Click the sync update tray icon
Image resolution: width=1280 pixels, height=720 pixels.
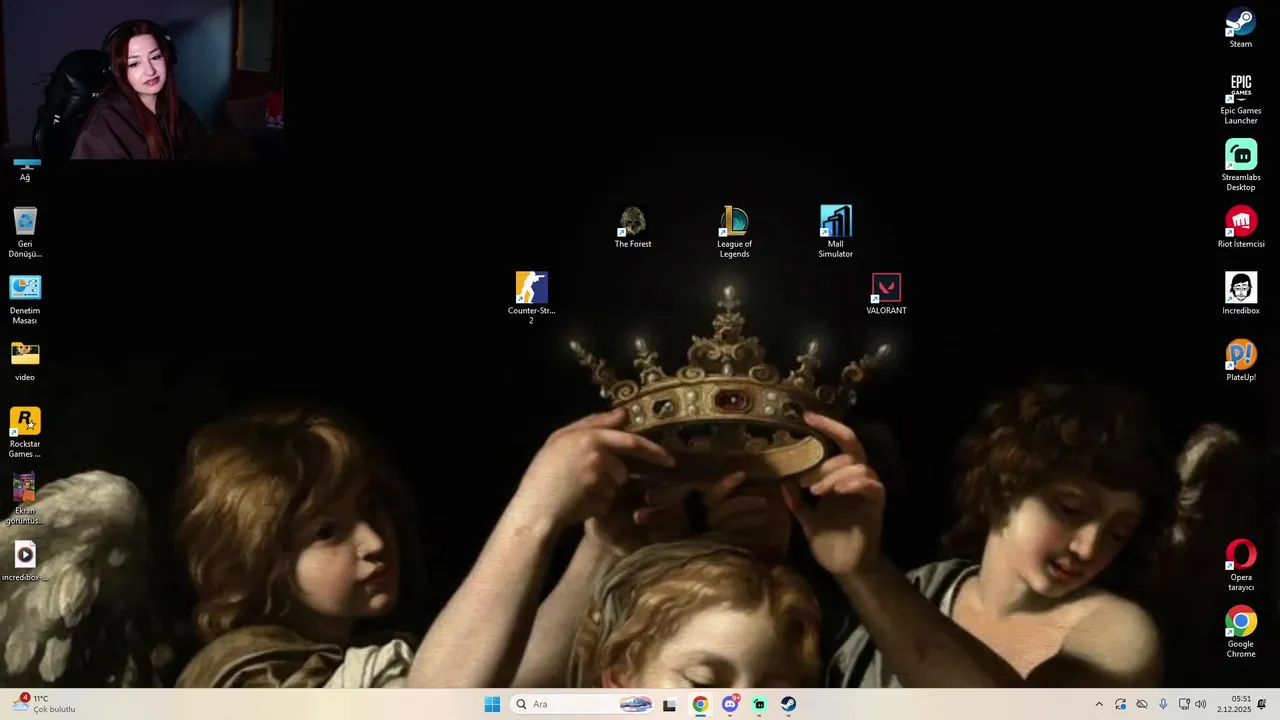coord(1121,704)
